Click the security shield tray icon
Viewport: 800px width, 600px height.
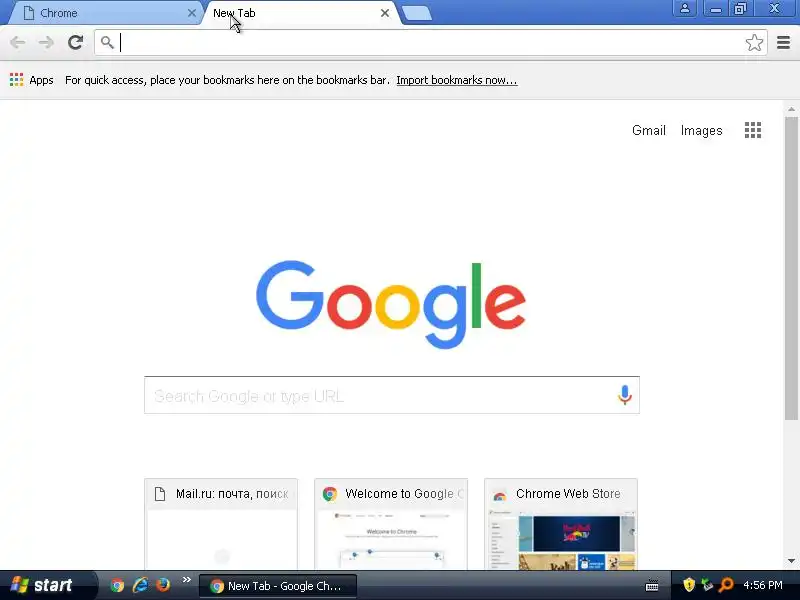tap(689, 585)
